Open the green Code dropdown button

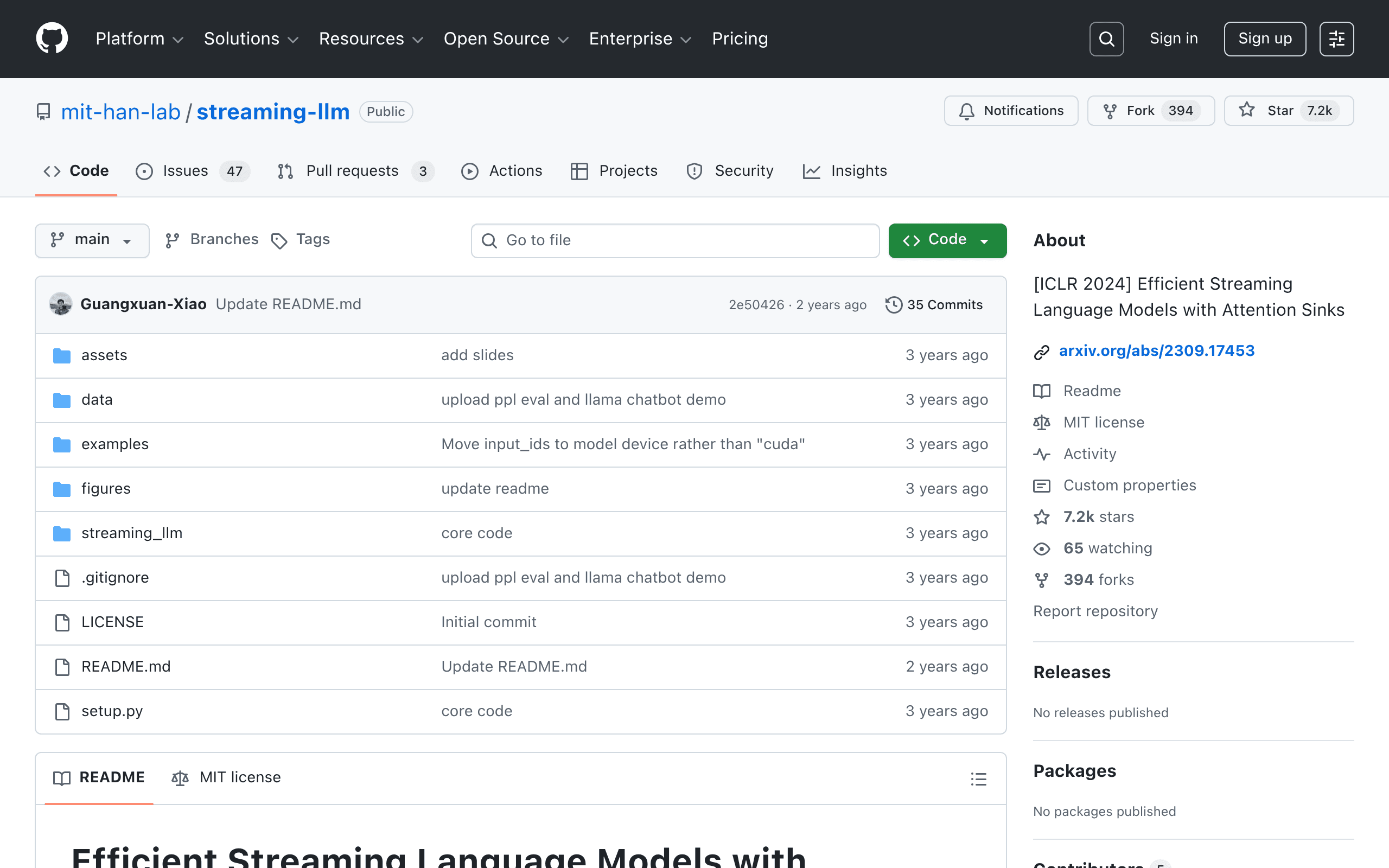tap(947, 240)
